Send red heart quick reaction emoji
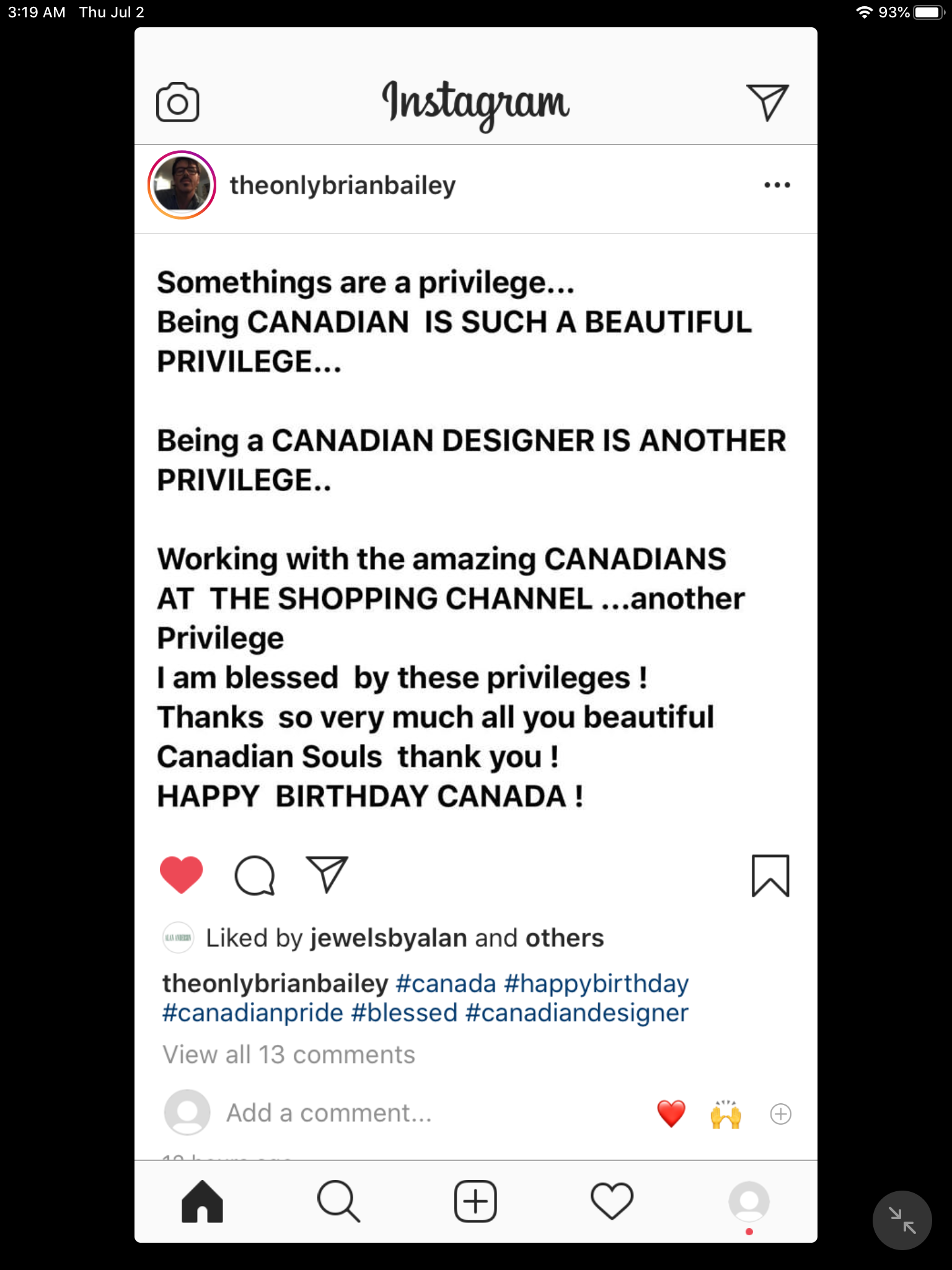The image size is (952, 1270). pyautogui.click(x=671, y=1114)
